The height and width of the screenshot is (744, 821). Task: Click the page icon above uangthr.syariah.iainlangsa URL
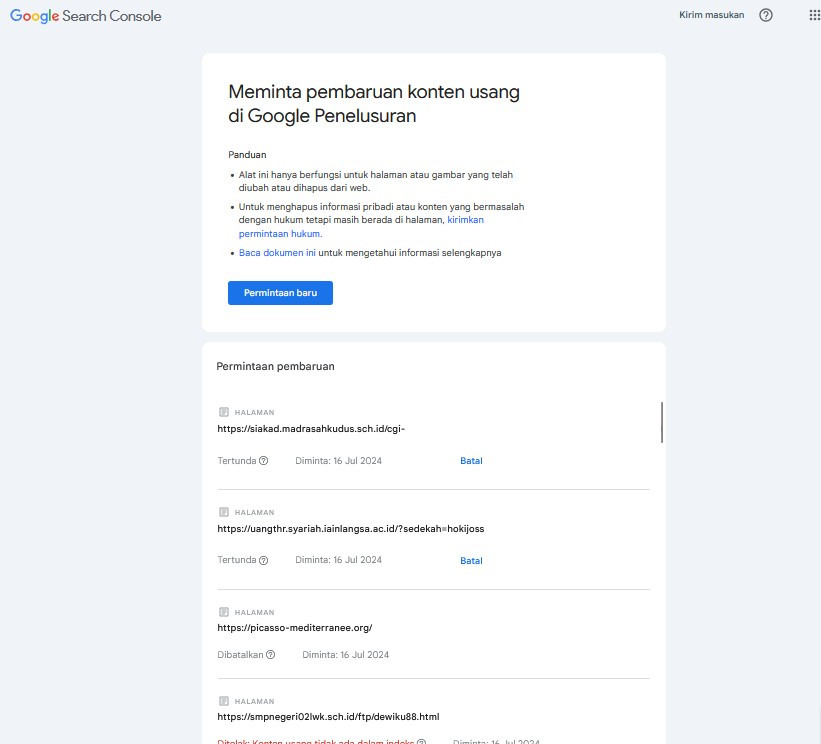click(x=224, y=512)
